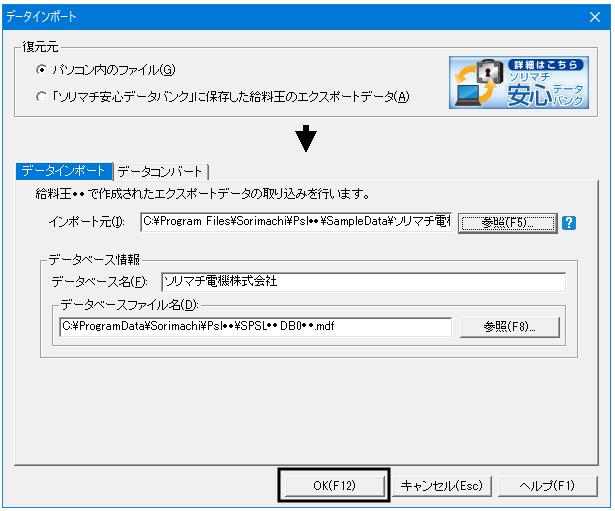Open help with ヘルプ(F1) button
615x511 pixels.
548,486
